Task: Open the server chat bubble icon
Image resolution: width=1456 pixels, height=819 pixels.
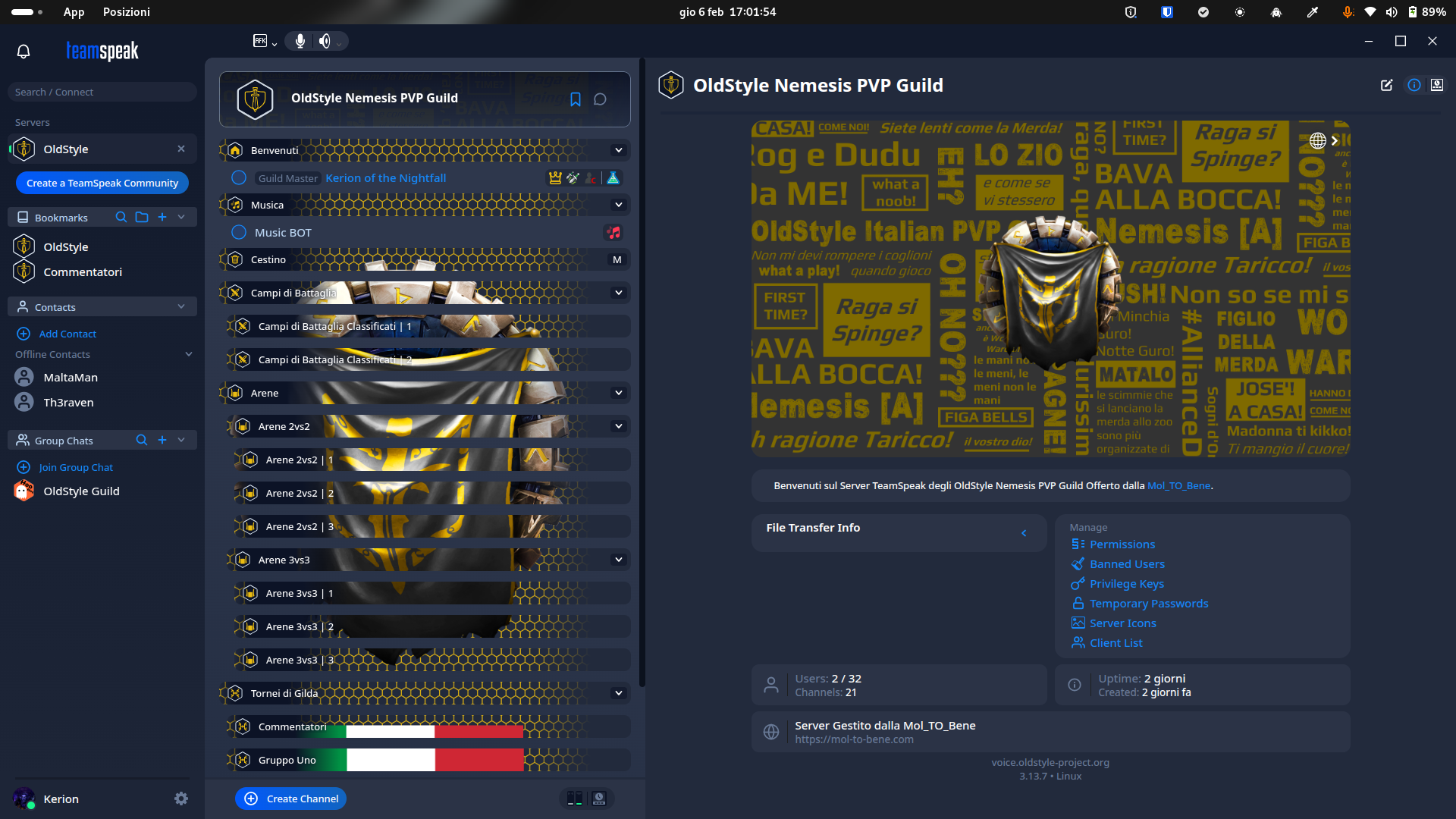Action: click(x=600, y=99)
